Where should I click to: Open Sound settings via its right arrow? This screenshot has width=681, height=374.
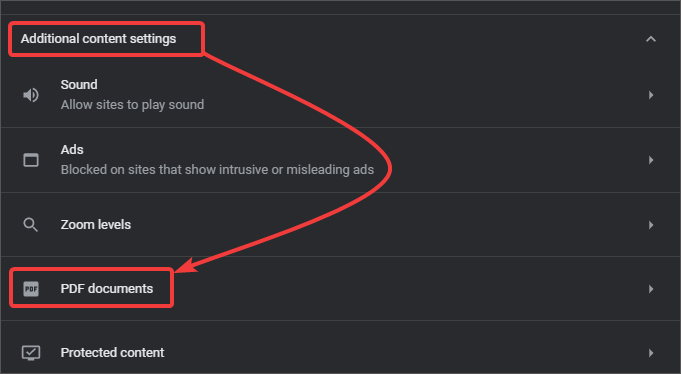click(x=651, y=95)
